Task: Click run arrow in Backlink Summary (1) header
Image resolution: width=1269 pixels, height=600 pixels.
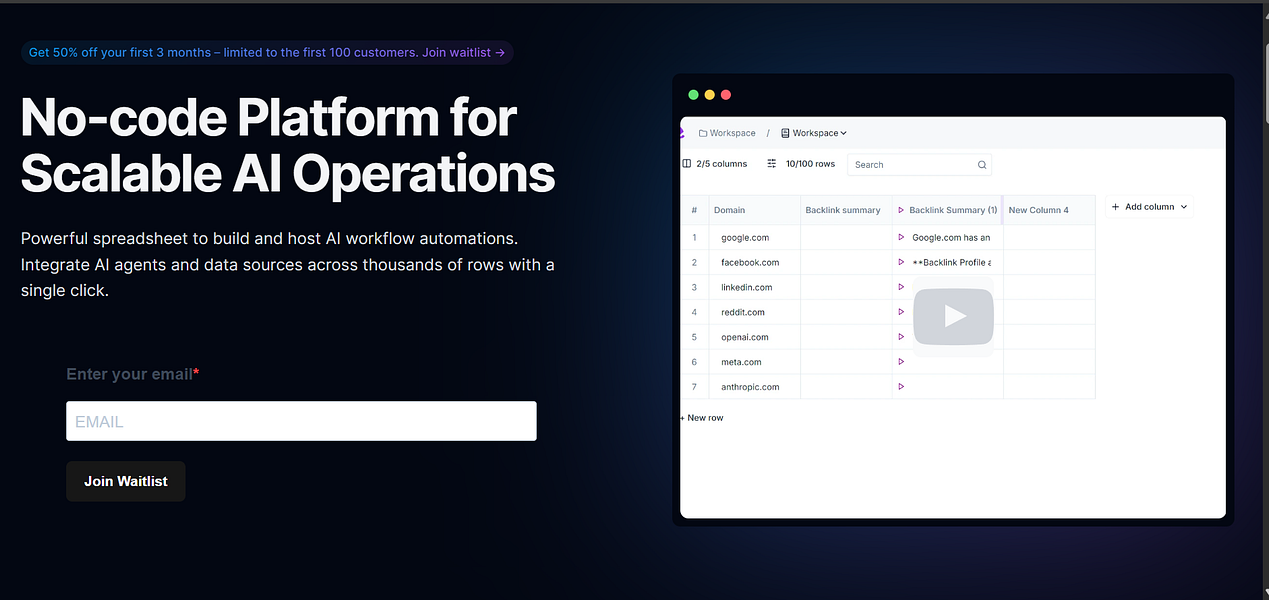Action: [901, 210]
